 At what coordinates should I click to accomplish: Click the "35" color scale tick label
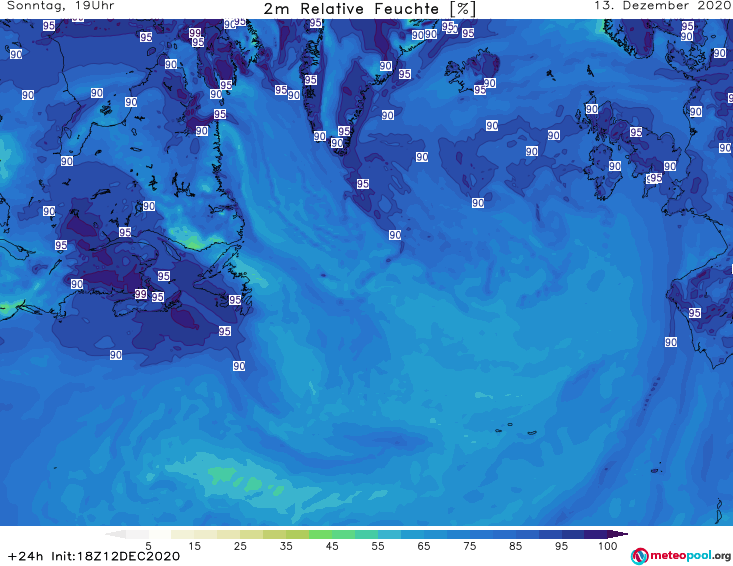pos(286,546)
